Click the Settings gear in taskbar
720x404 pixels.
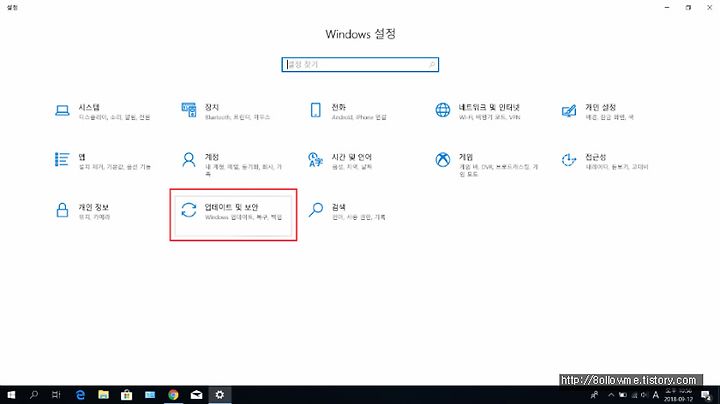coord(219,395)
